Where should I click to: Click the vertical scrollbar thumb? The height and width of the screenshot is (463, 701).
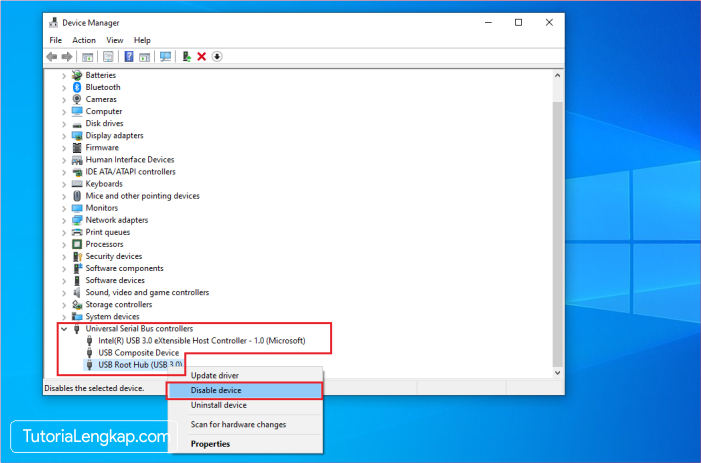tap(557, 233)
